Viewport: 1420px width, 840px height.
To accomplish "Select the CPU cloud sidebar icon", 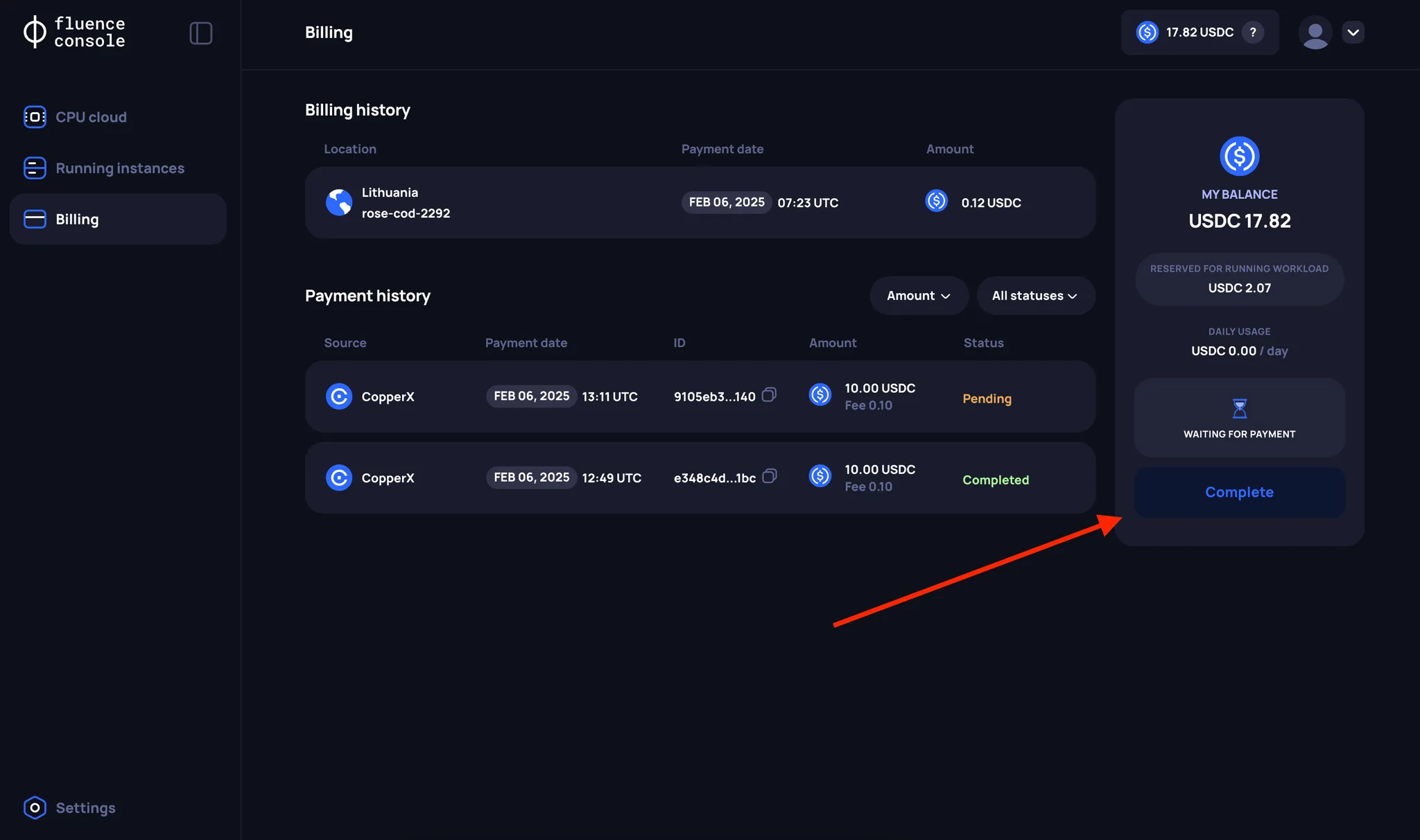I will coord(35,116).
